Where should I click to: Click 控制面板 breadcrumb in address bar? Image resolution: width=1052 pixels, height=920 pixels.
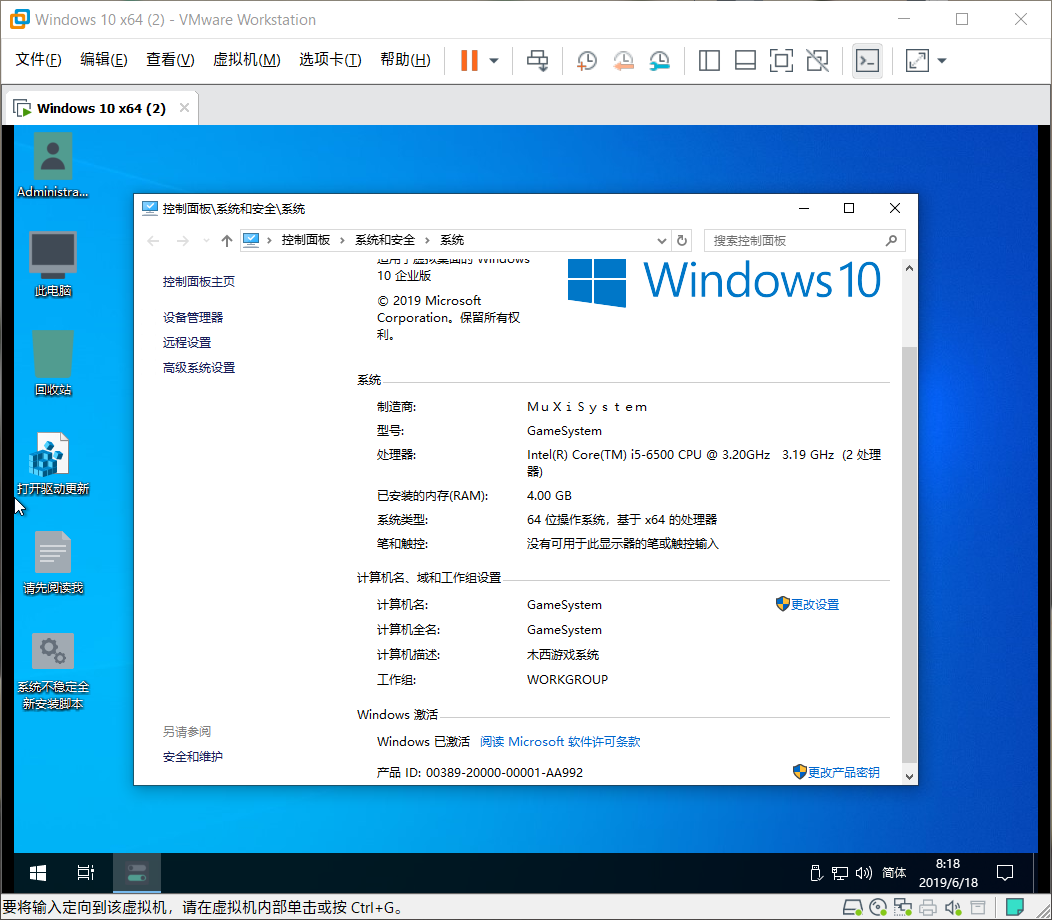[306, 240]
